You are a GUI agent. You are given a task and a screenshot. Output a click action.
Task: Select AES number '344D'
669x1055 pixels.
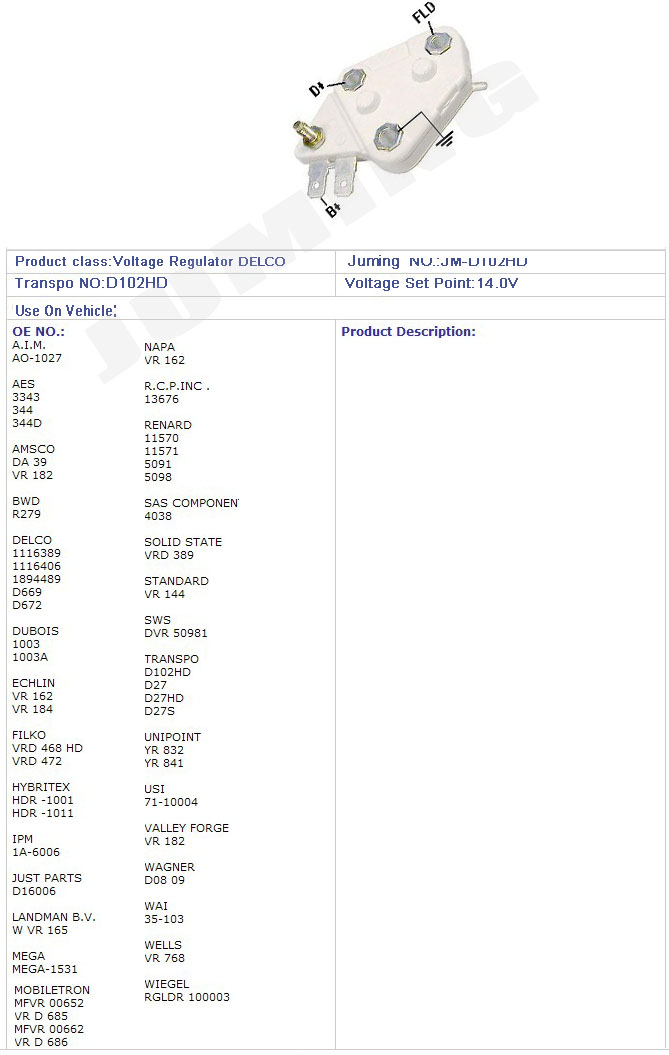click(27, 423)
